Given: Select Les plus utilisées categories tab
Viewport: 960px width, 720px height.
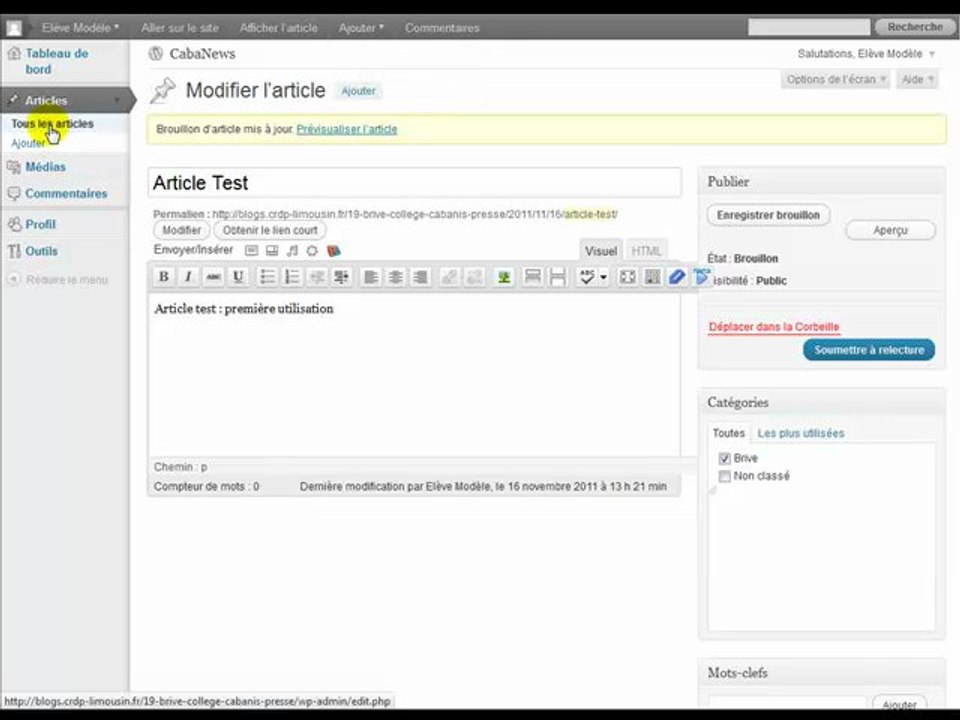Looking at the screenshot, I should point(801,433).
